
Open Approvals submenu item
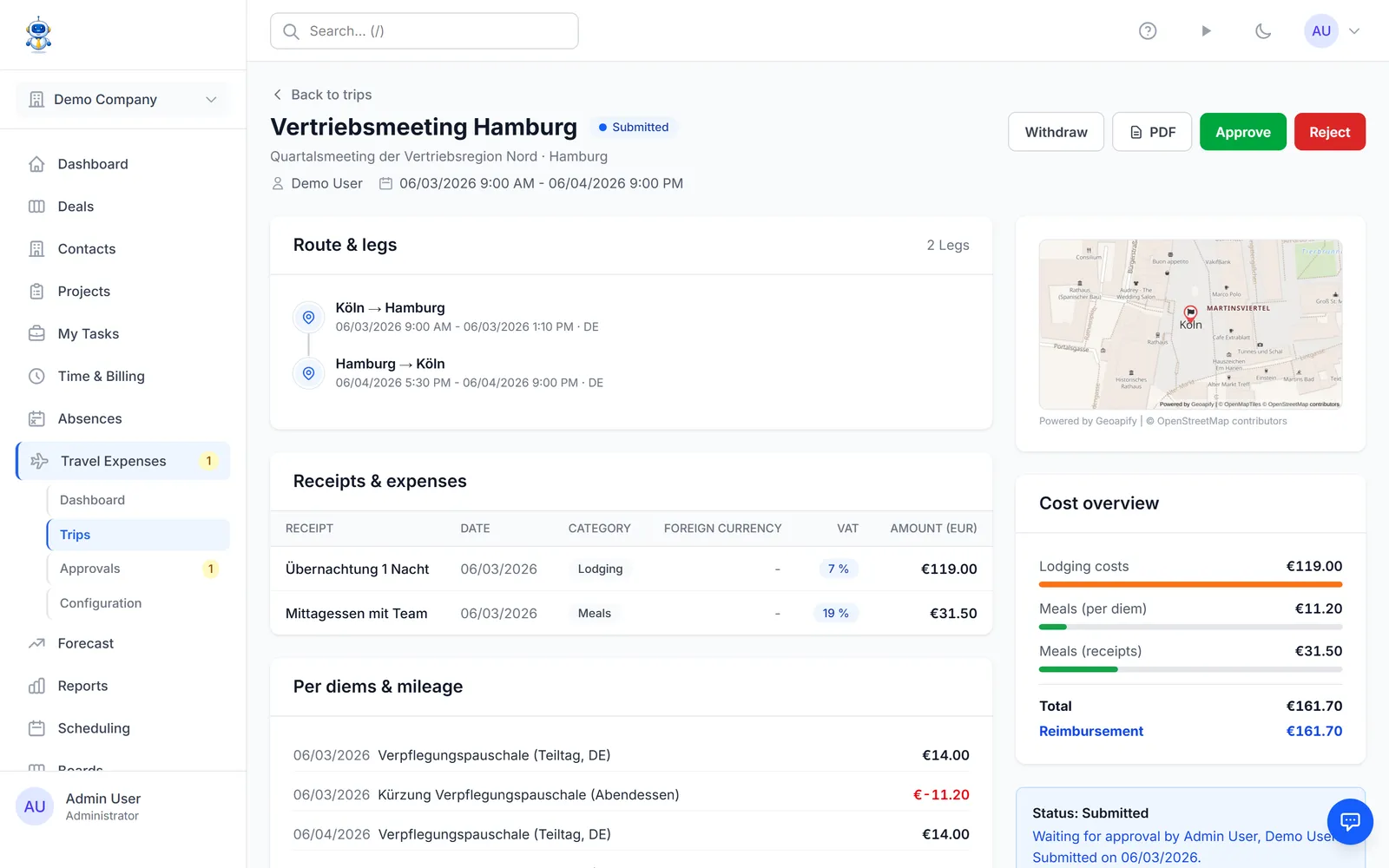138,569
